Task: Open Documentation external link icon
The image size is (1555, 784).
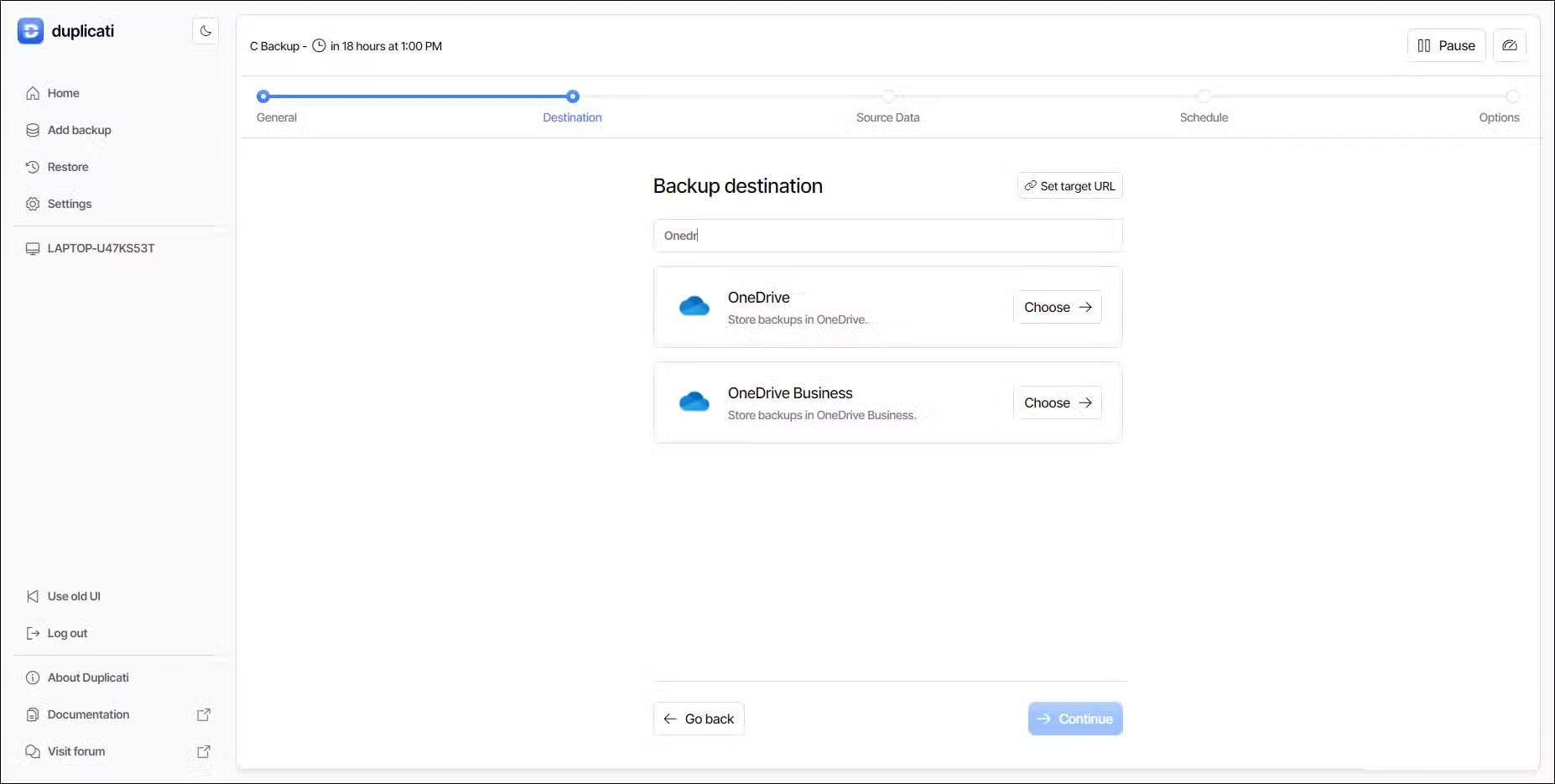Action: coord(203,714)
